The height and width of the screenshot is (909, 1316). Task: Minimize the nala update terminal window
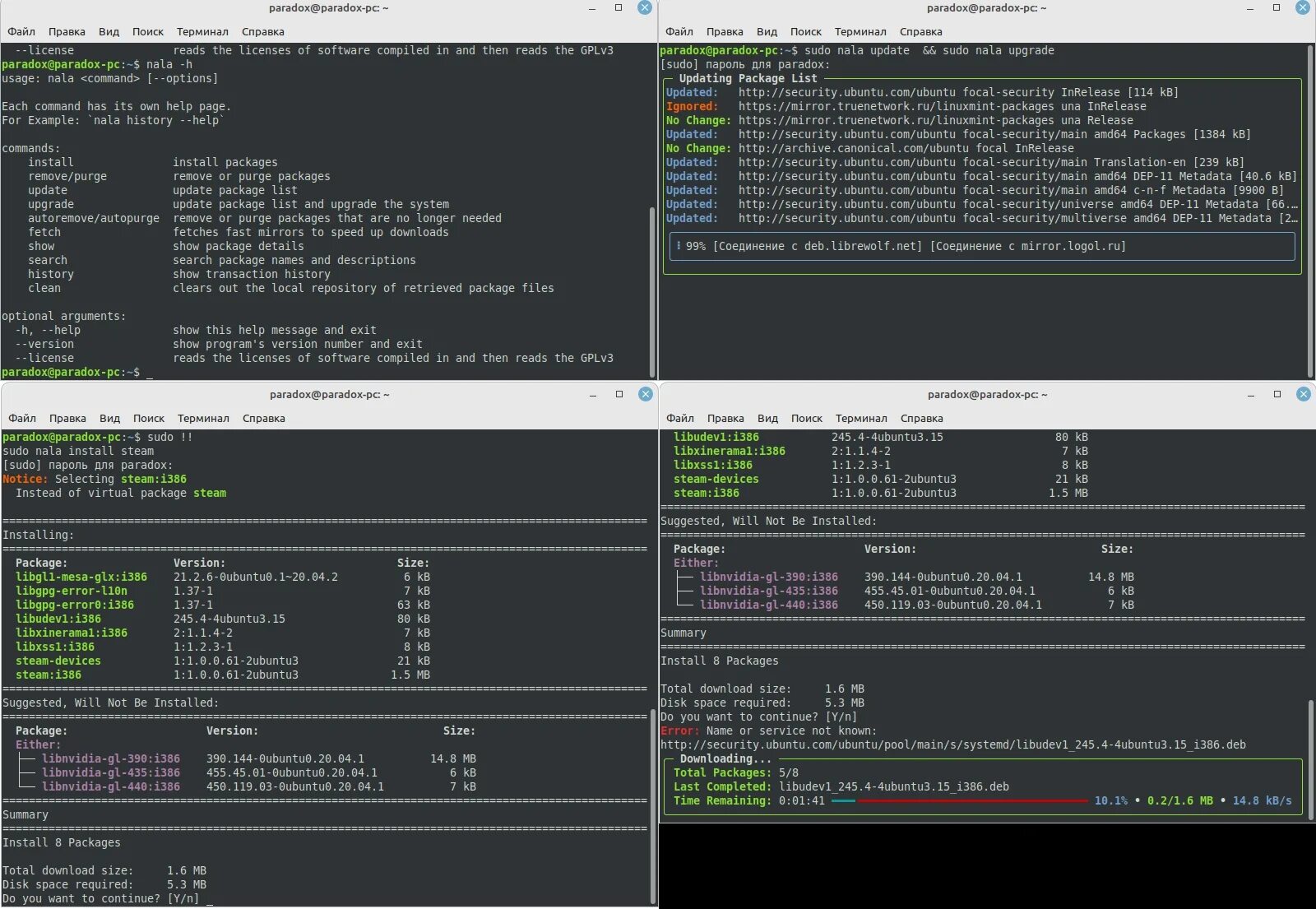coord(1250,8)
